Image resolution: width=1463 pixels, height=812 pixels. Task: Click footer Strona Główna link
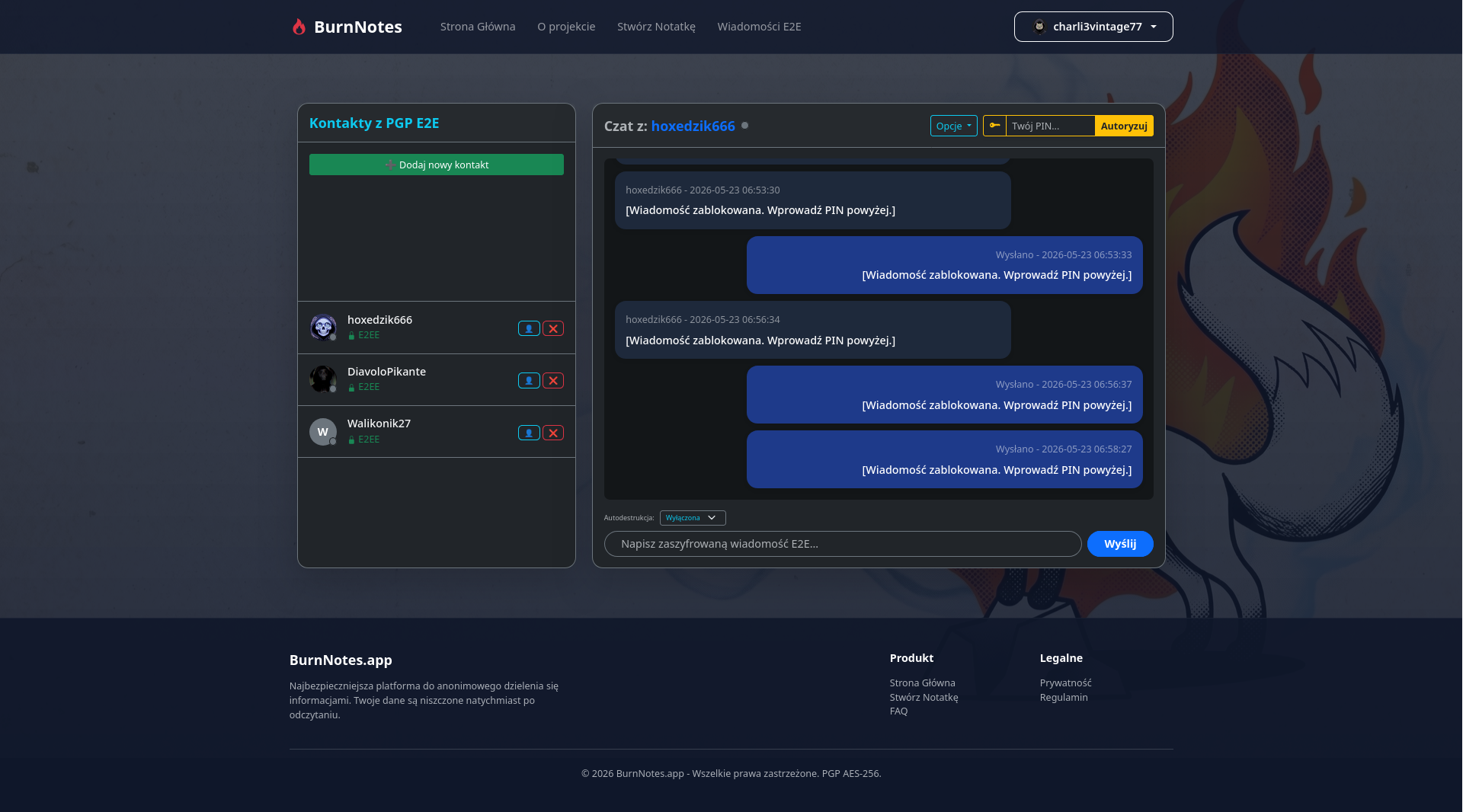click(x=922, y=683)
